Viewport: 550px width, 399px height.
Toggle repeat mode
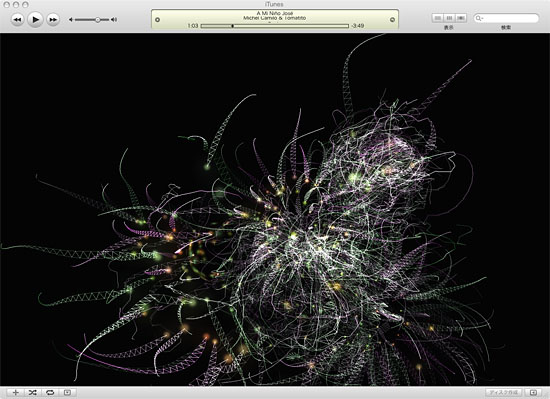point(50,393)
